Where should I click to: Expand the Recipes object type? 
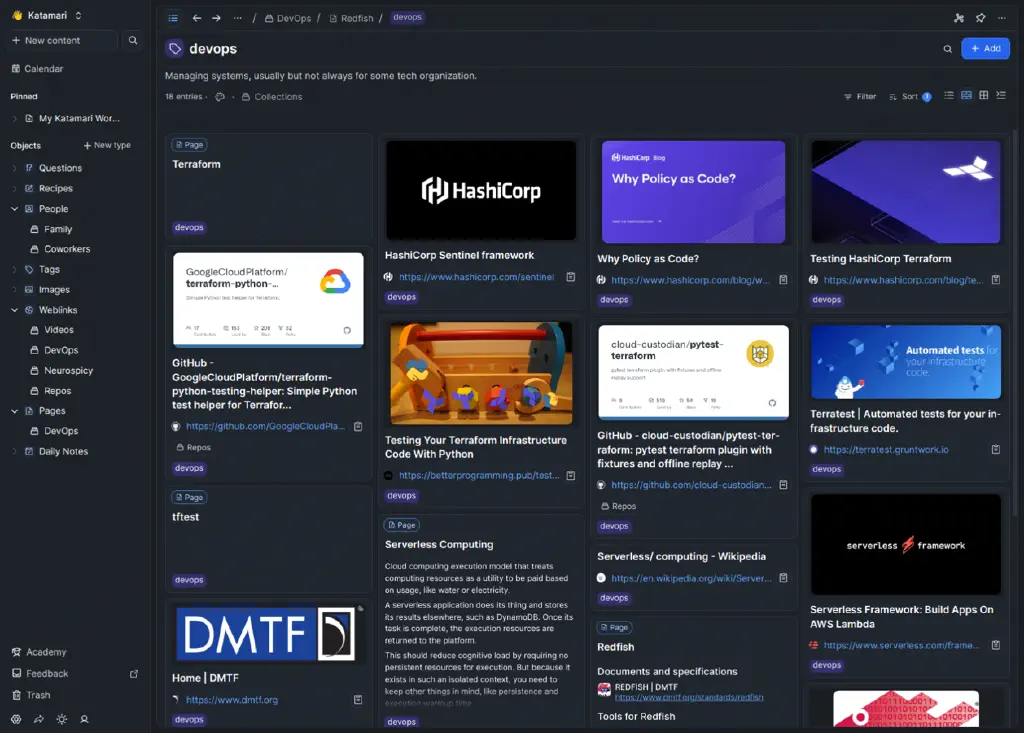[x=14, y=188]
